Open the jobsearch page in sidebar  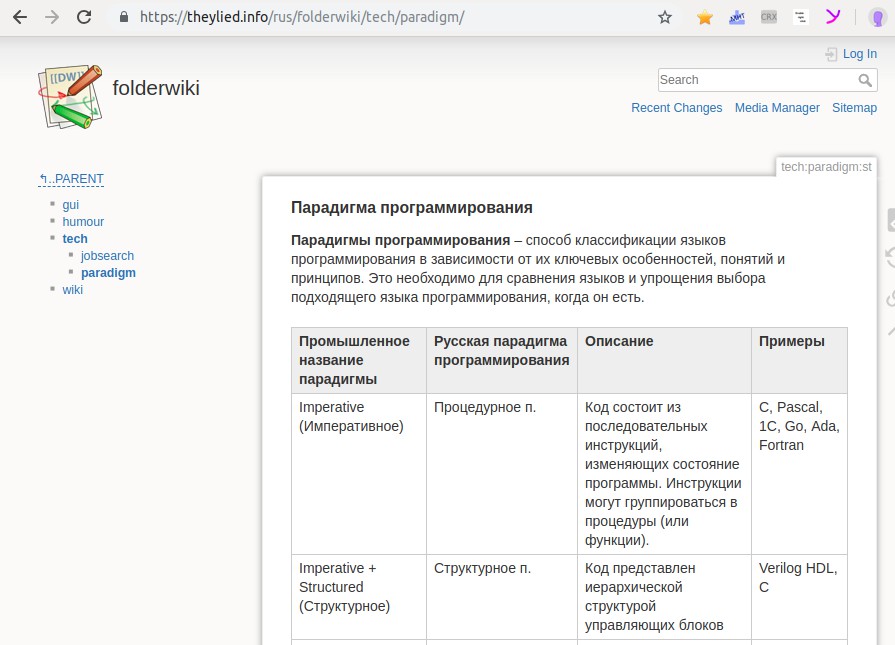point(107,256)
